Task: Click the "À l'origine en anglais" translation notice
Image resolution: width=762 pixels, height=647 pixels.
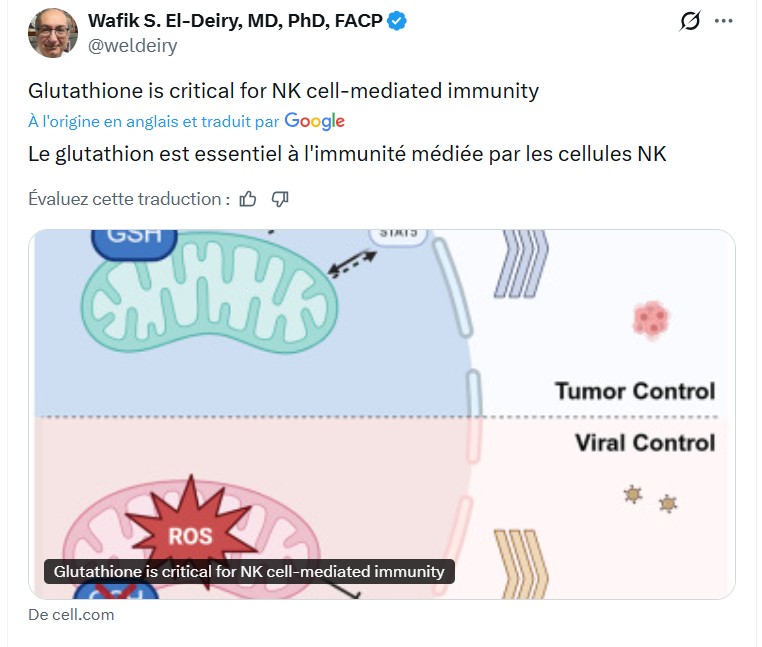Action: click(154, 122)
